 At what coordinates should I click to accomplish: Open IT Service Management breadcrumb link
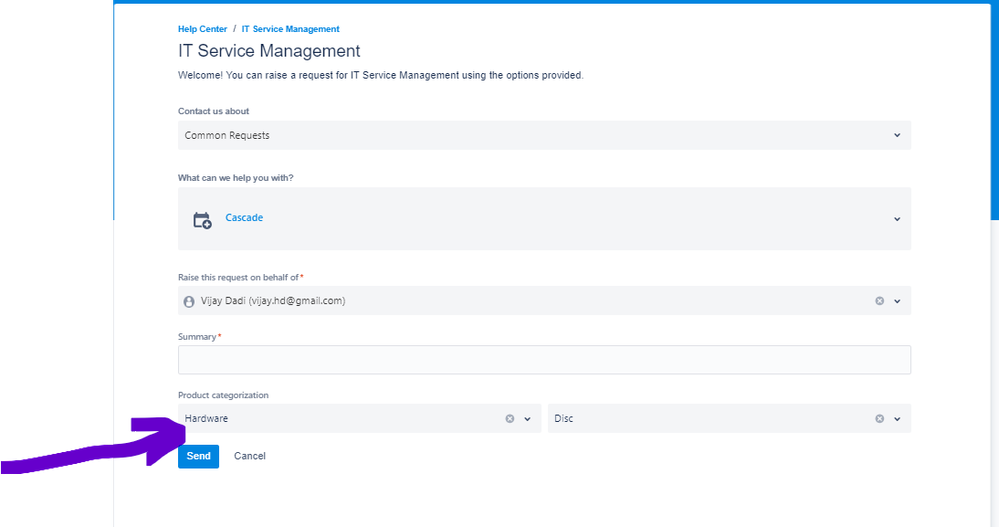click(290, 29)
